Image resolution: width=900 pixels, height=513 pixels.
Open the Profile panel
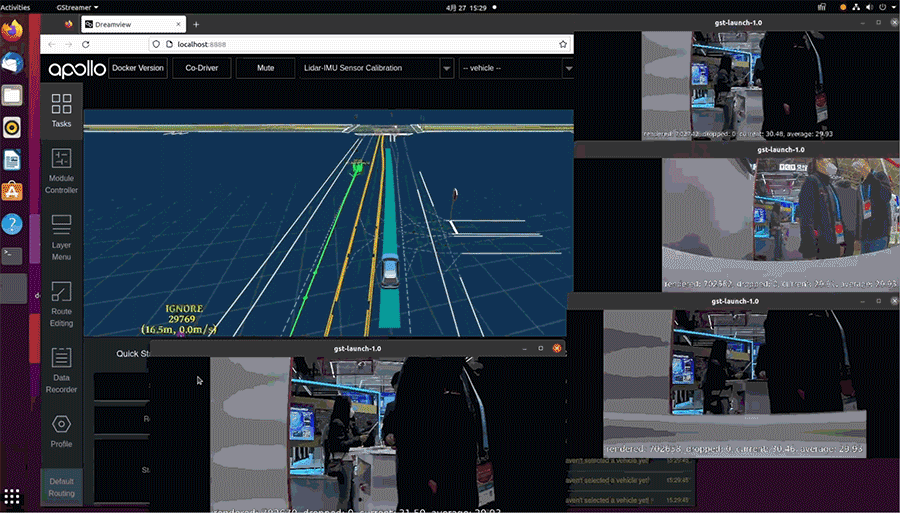click(x=61, y=431)
